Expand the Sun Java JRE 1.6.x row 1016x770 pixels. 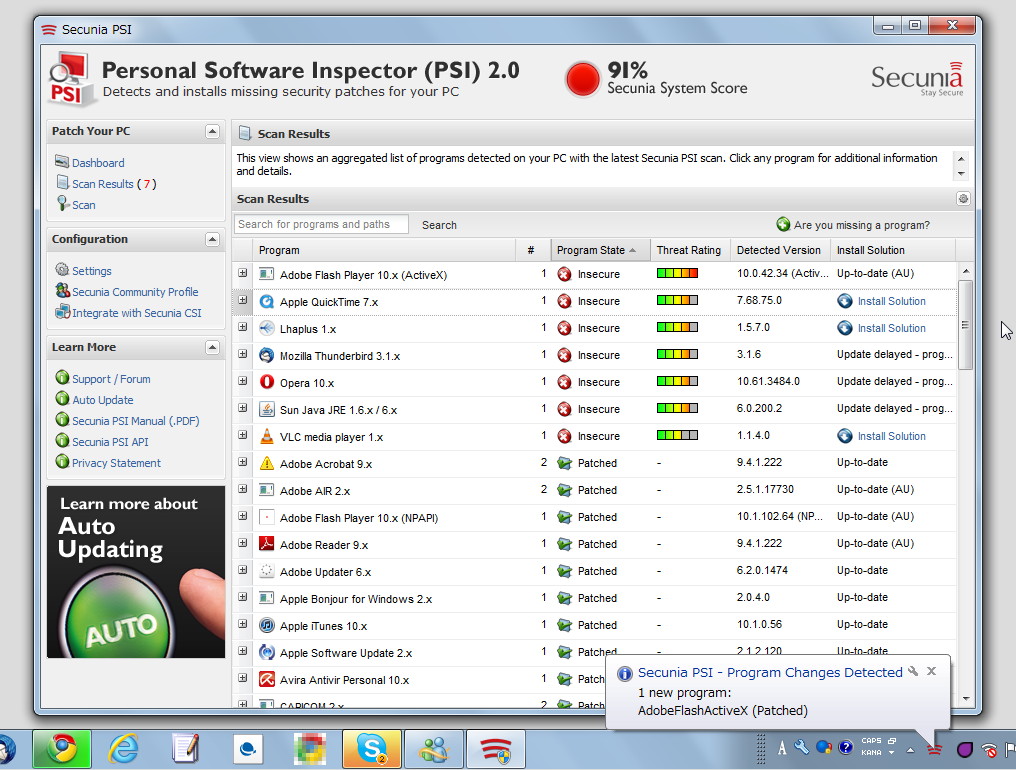point(242,408)
